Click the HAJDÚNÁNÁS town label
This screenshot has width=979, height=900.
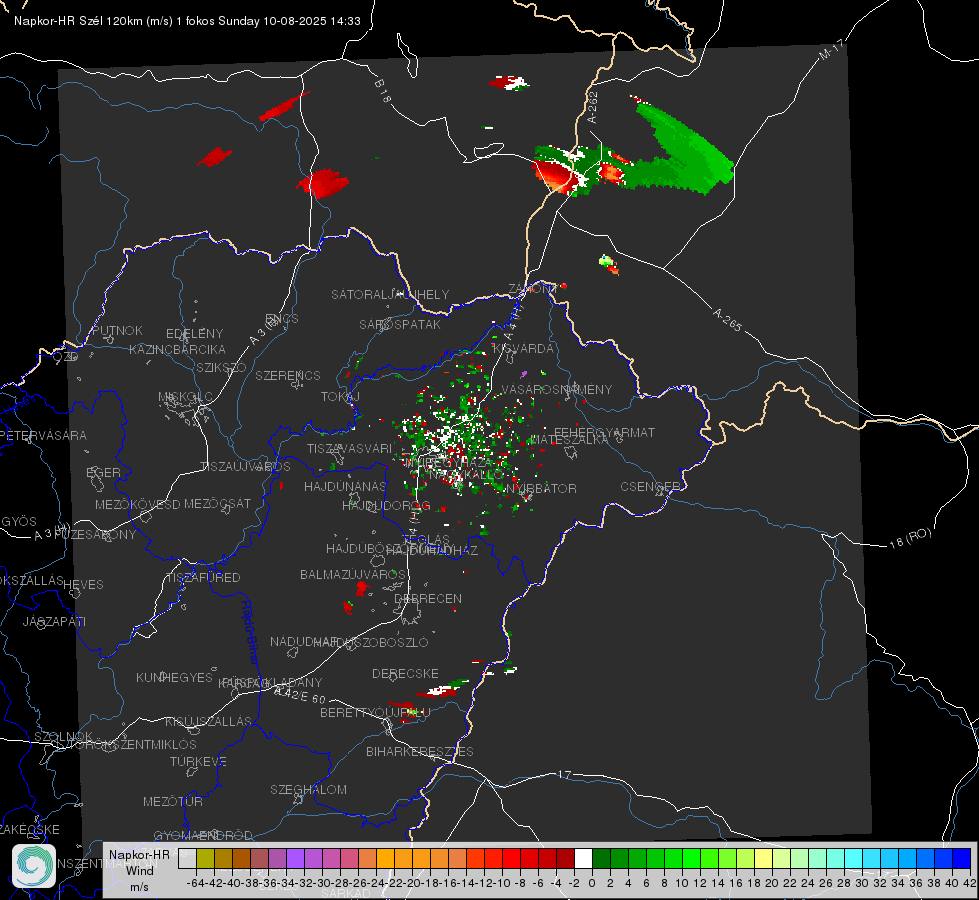(x=345, y=486)
